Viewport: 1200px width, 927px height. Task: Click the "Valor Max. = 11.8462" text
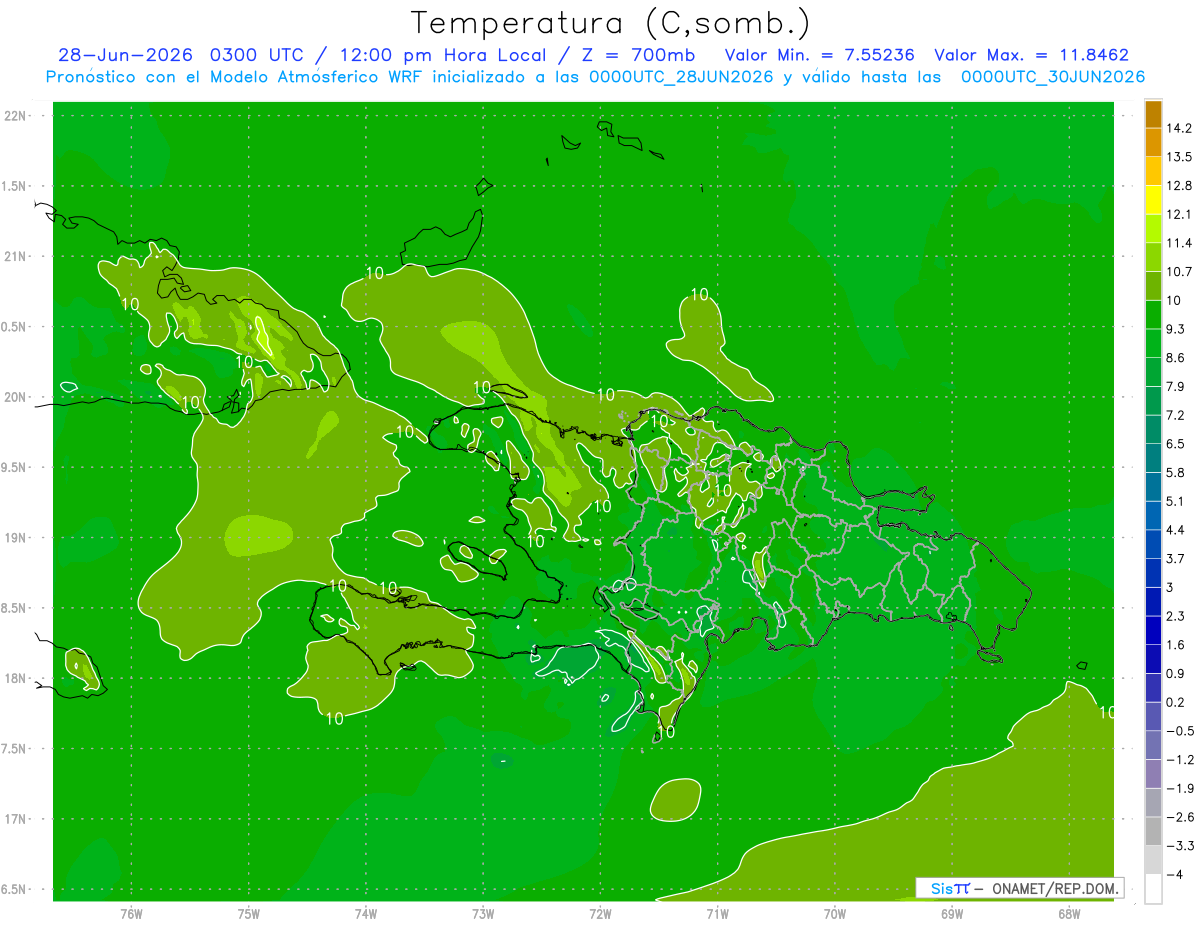pyautogui.click(x=1031, y=55)
